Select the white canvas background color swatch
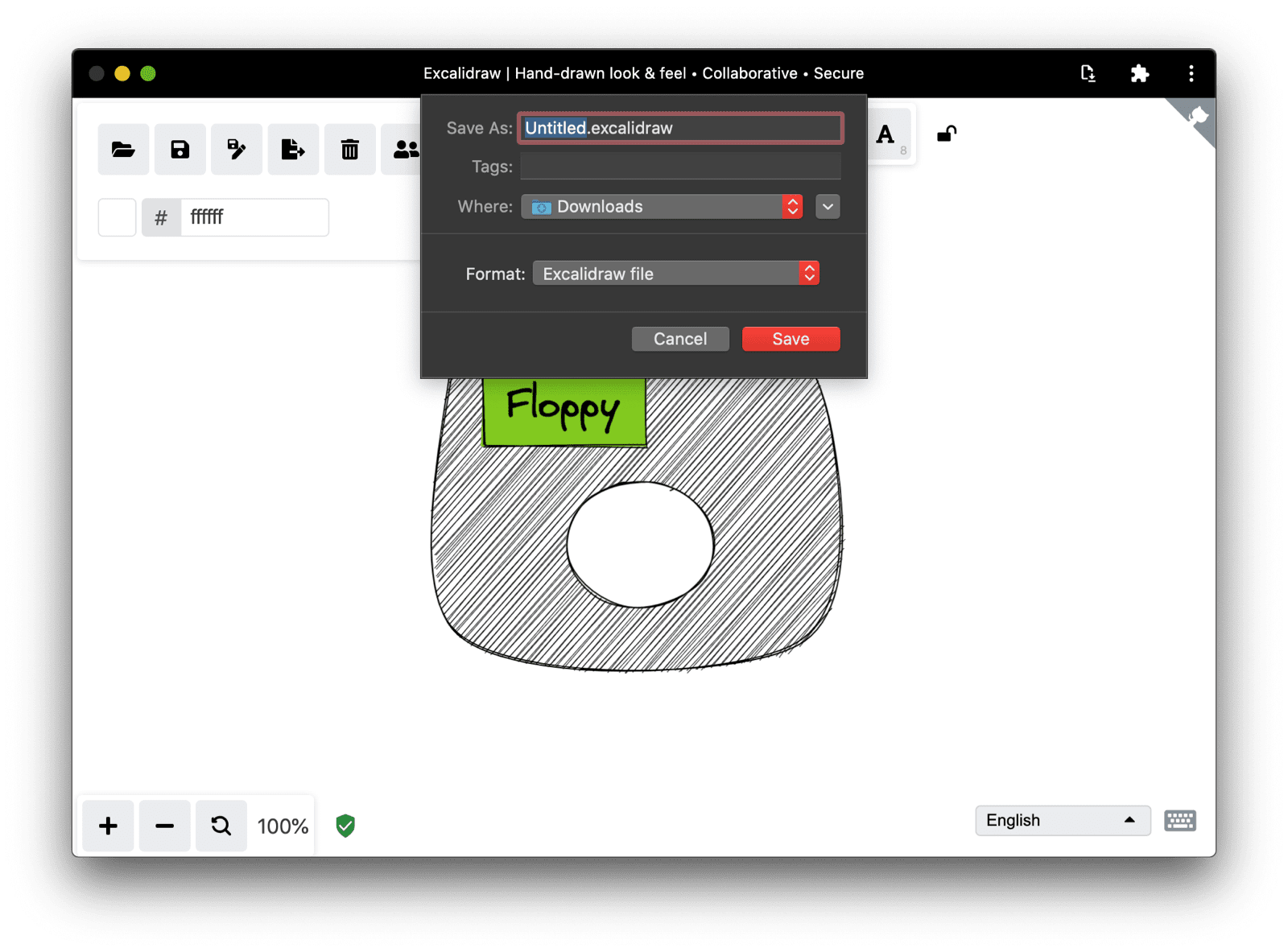This screenshot has height=952, width=1288. [x=116, y=216]
